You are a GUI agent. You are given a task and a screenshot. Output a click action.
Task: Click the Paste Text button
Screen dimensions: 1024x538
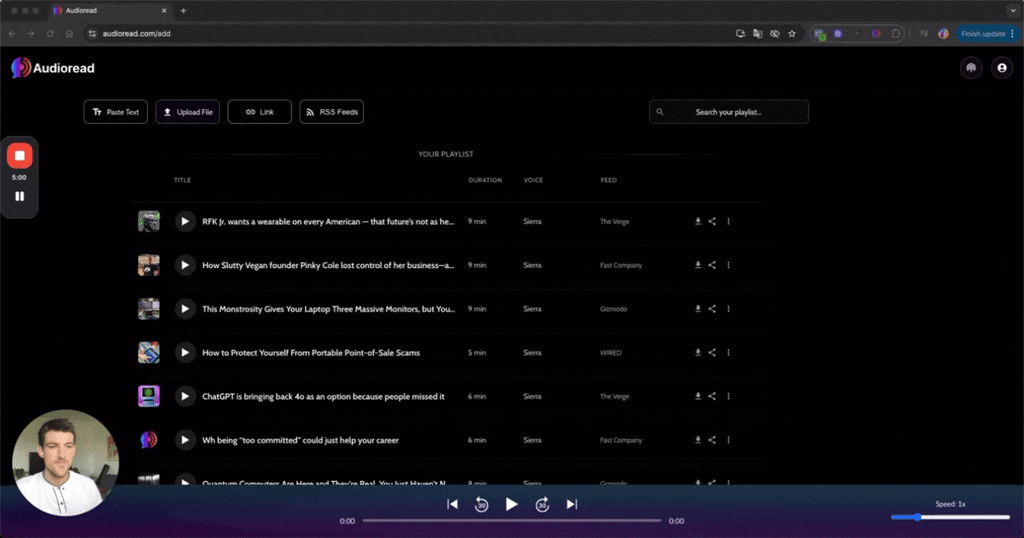(x=116, y=112)
